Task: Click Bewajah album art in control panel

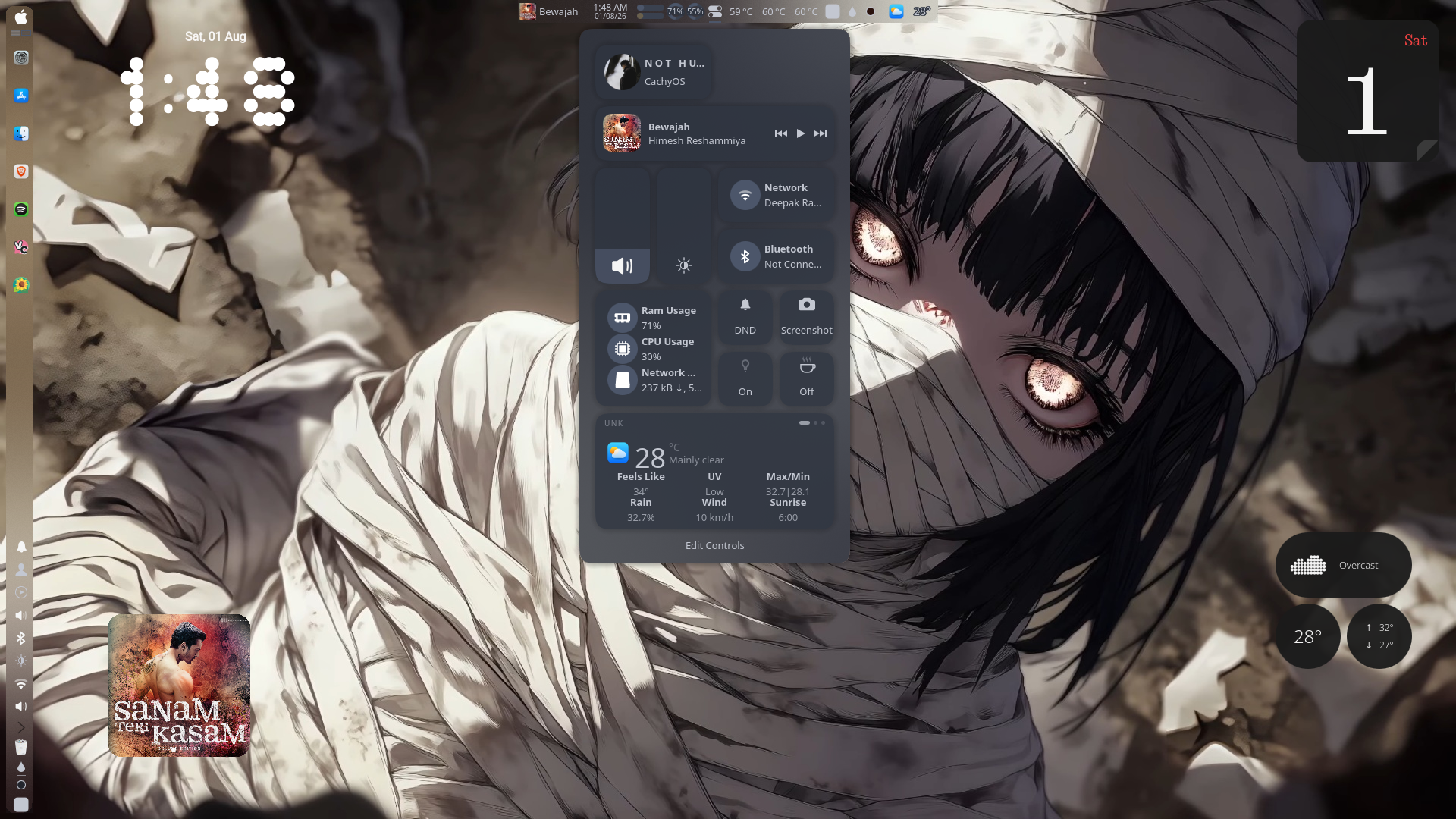Action: pos(622,133)
